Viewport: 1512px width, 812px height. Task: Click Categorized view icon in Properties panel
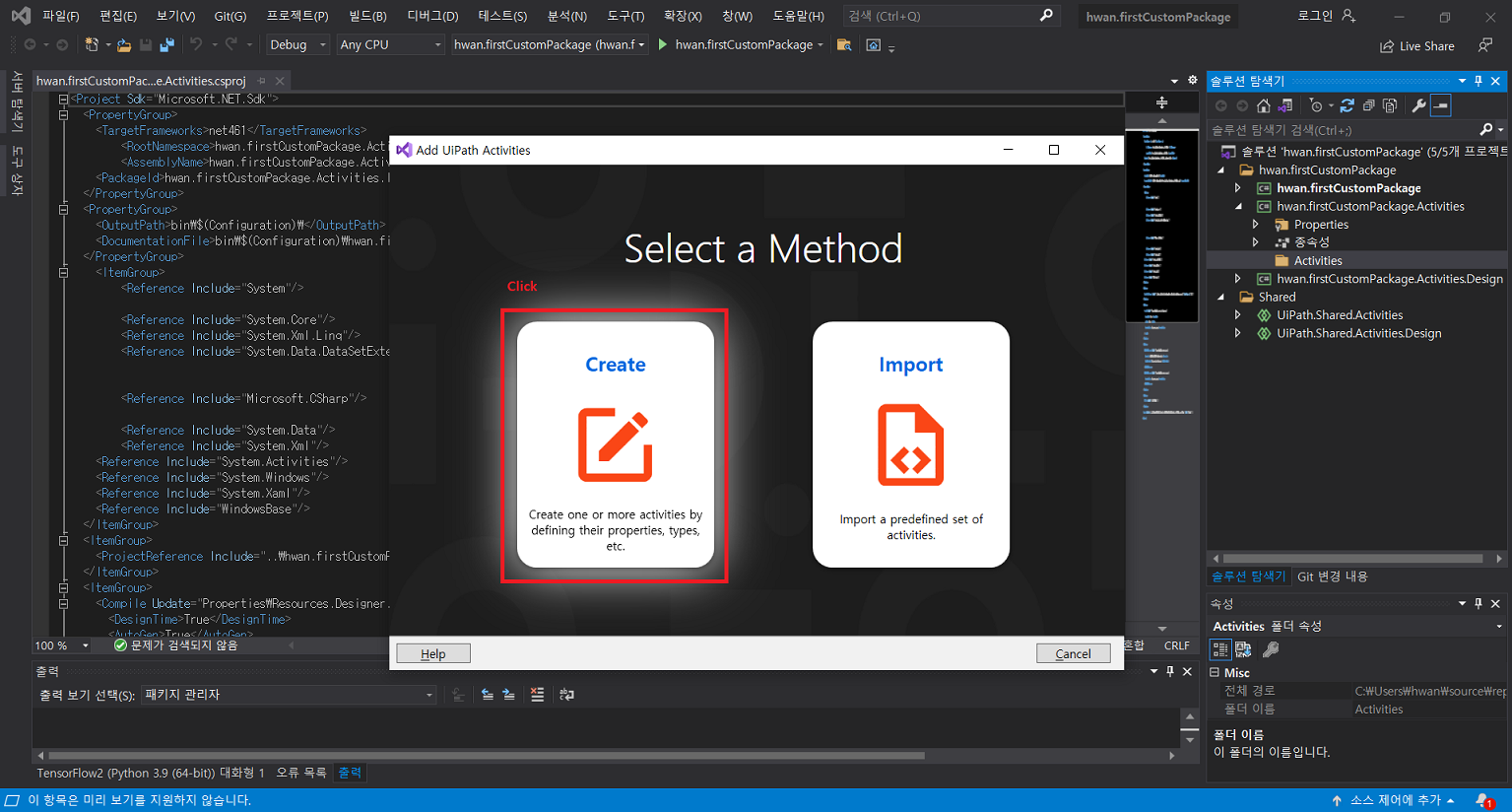coord(1220,649)
